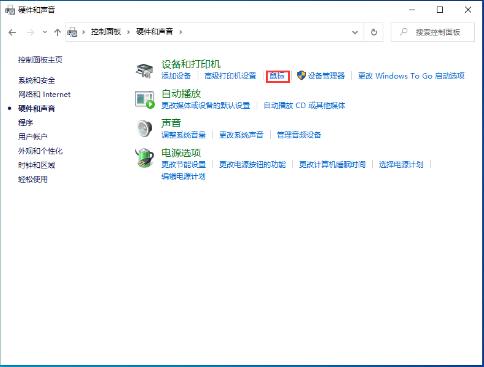Close the 硬件和声音 window
Viewport: 484px width, 367px height.
(x=468, y=10)
